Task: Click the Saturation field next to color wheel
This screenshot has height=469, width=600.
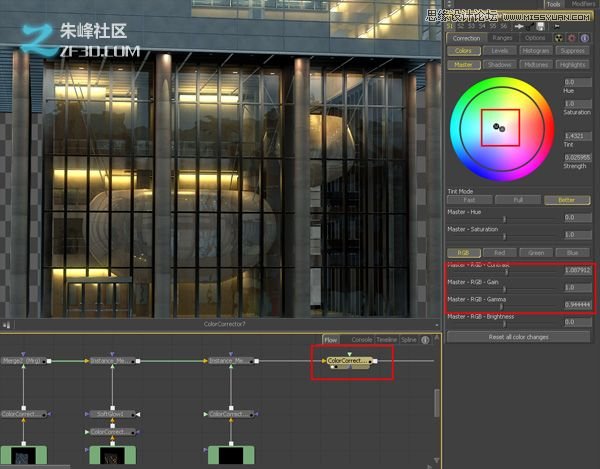Action: tap(578, 104)
